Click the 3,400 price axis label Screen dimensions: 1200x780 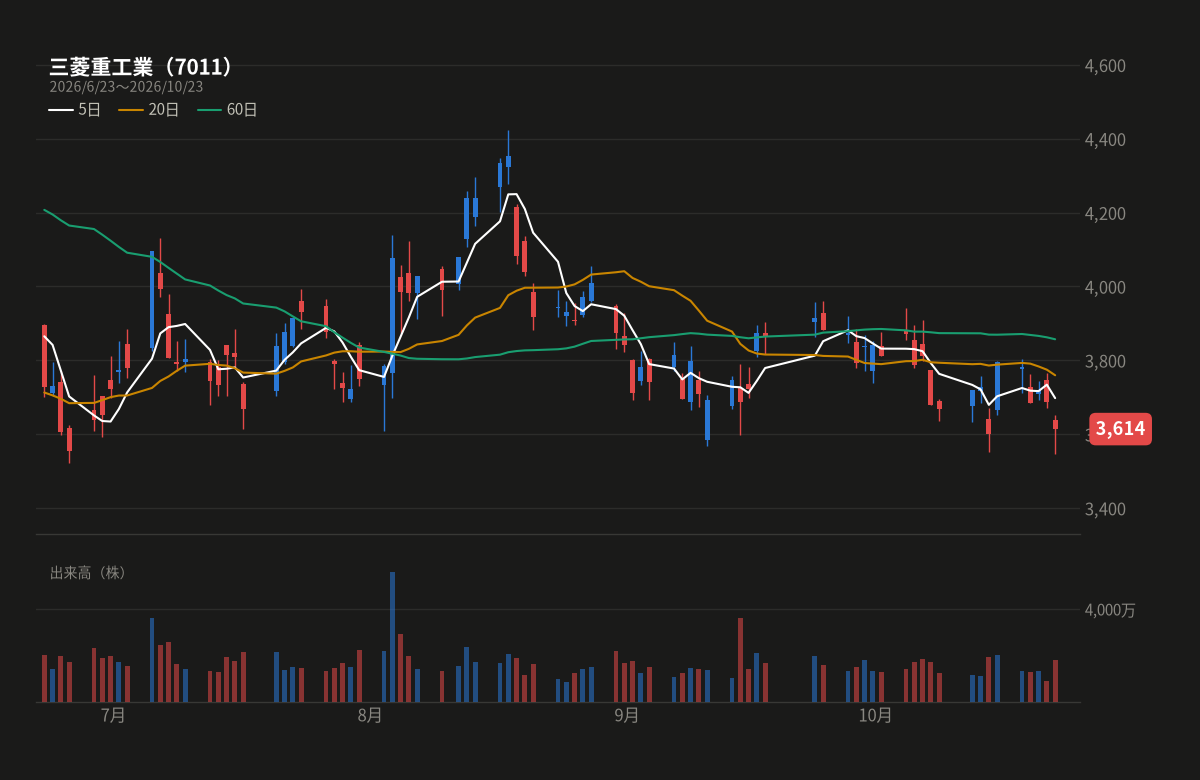coord(1105,509)
